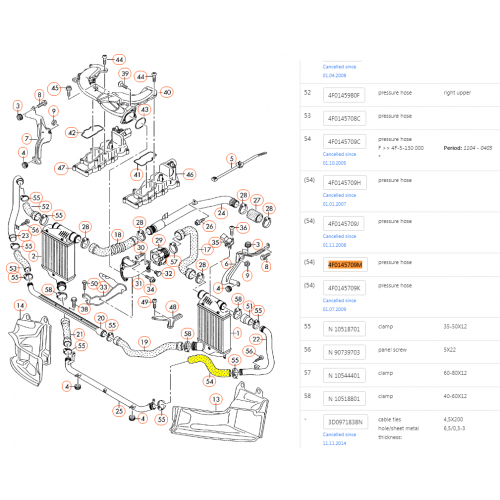Open clamp part N 10518701
The width and height of the screenshot is (500, 500).
coord(344,329)
